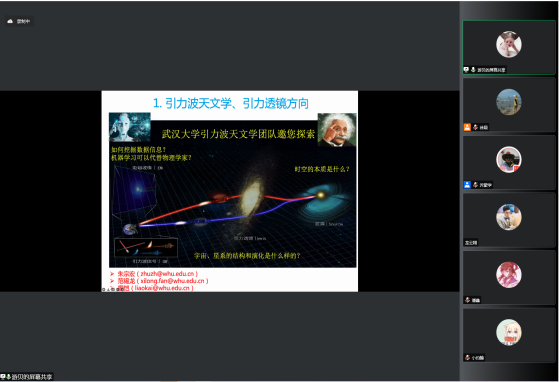Click the green microphone icon in bottom-left label
Viewport: 559px width, 382px height.
click(8, 377)
